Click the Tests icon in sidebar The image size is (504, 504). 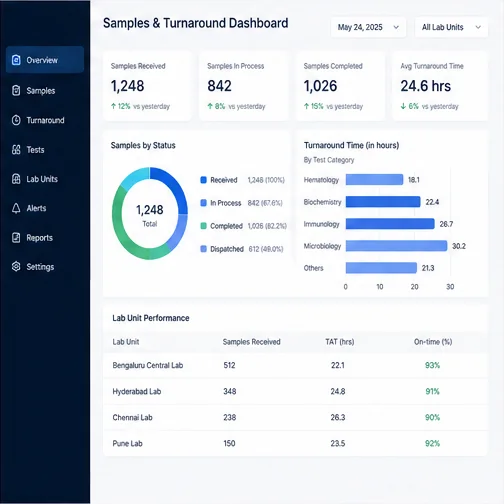click(16, 150)
